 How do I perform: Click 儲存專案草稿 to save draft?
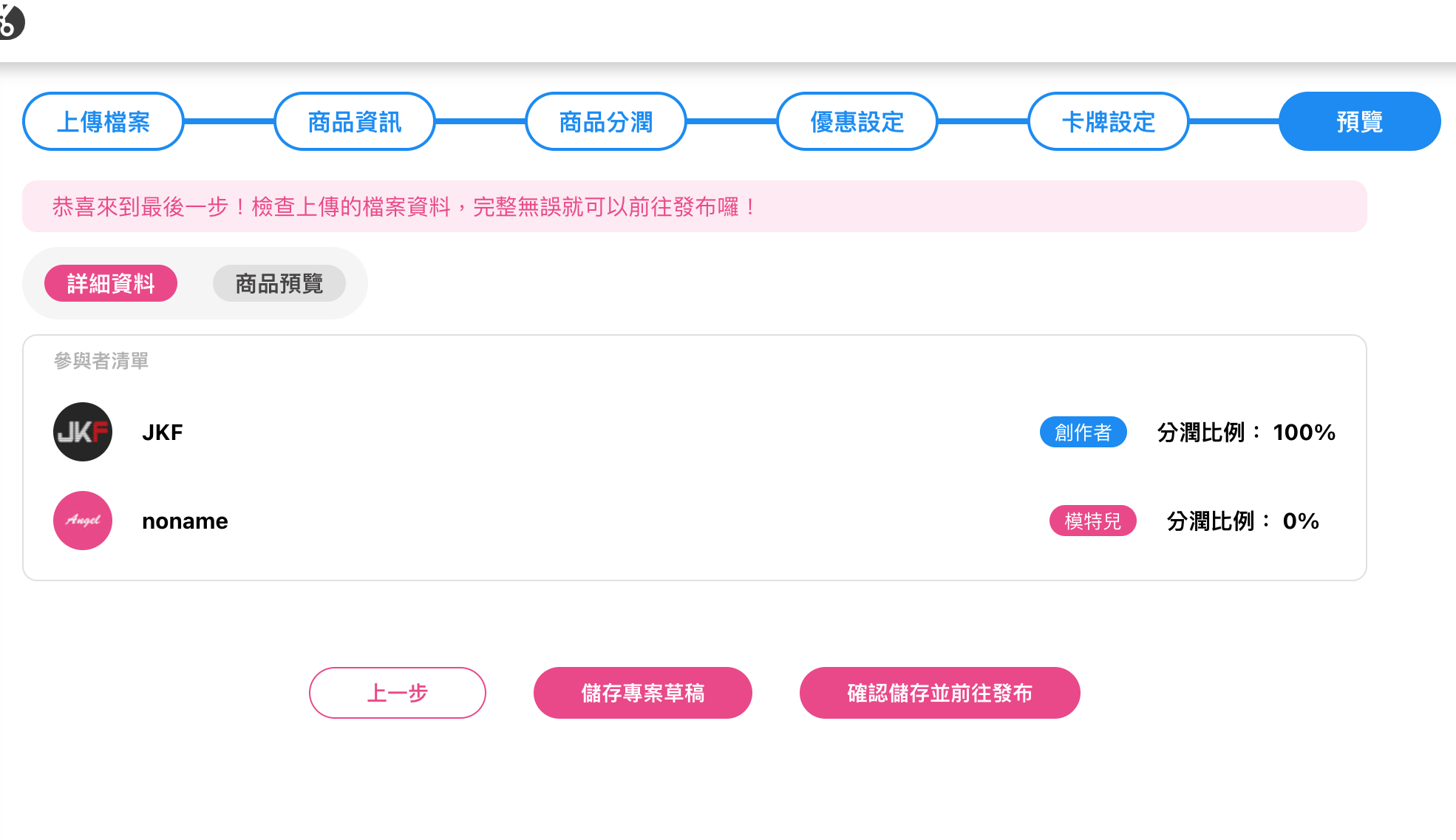coord(643,693)
